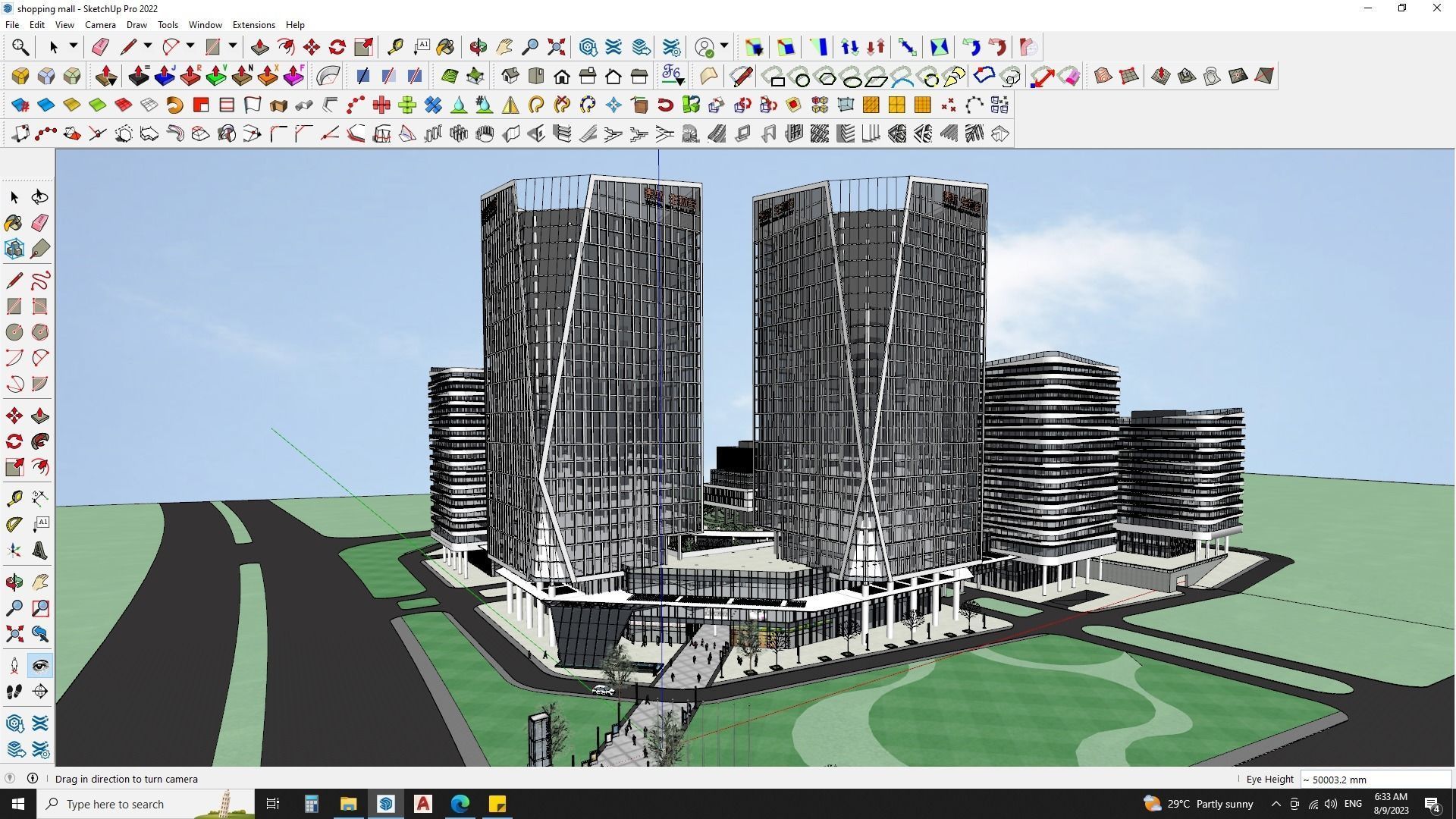
Task: Click the Zoom Extents icon
Action: 556,47
